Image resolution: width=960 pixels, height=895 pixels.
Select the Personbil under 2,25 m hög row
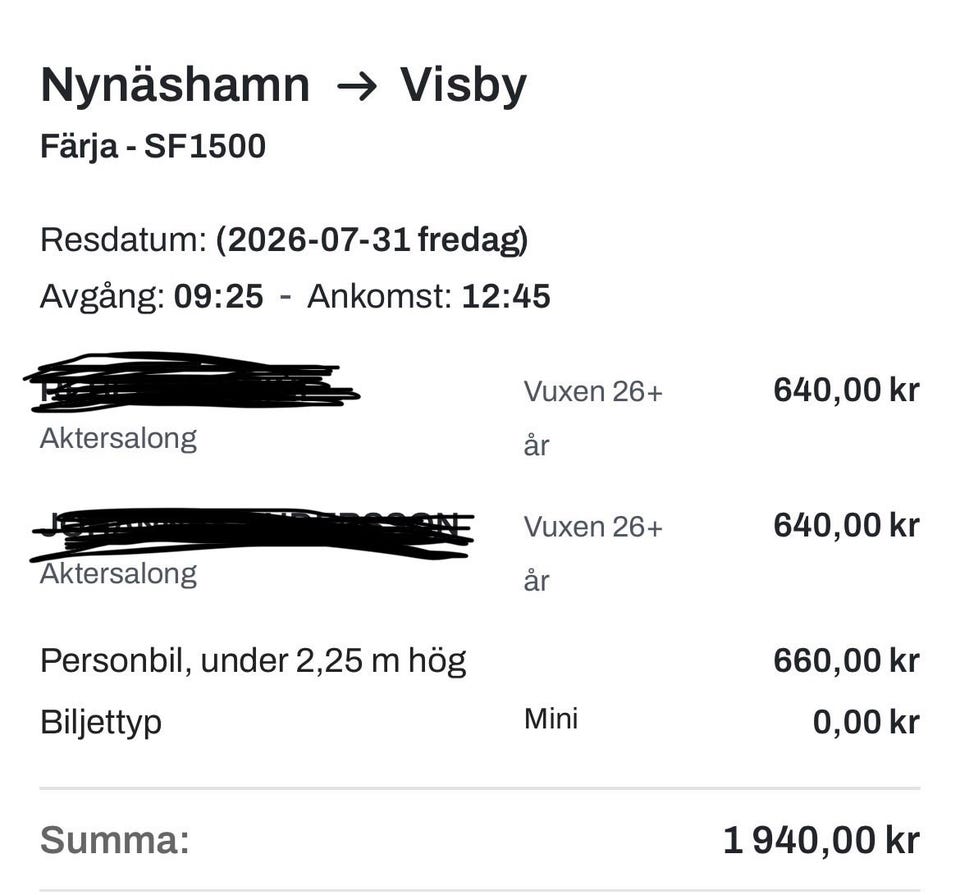[479, 661]
